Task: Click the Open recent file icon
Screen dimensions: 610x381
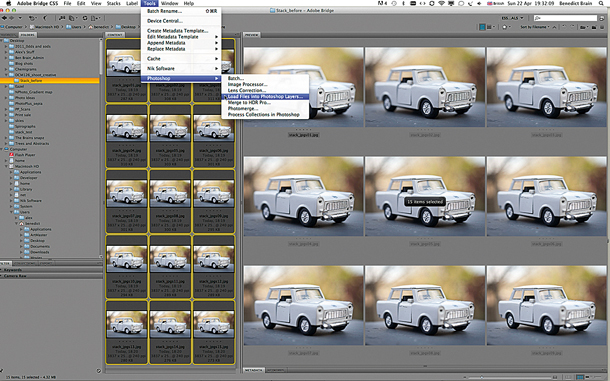Action: 583,27
